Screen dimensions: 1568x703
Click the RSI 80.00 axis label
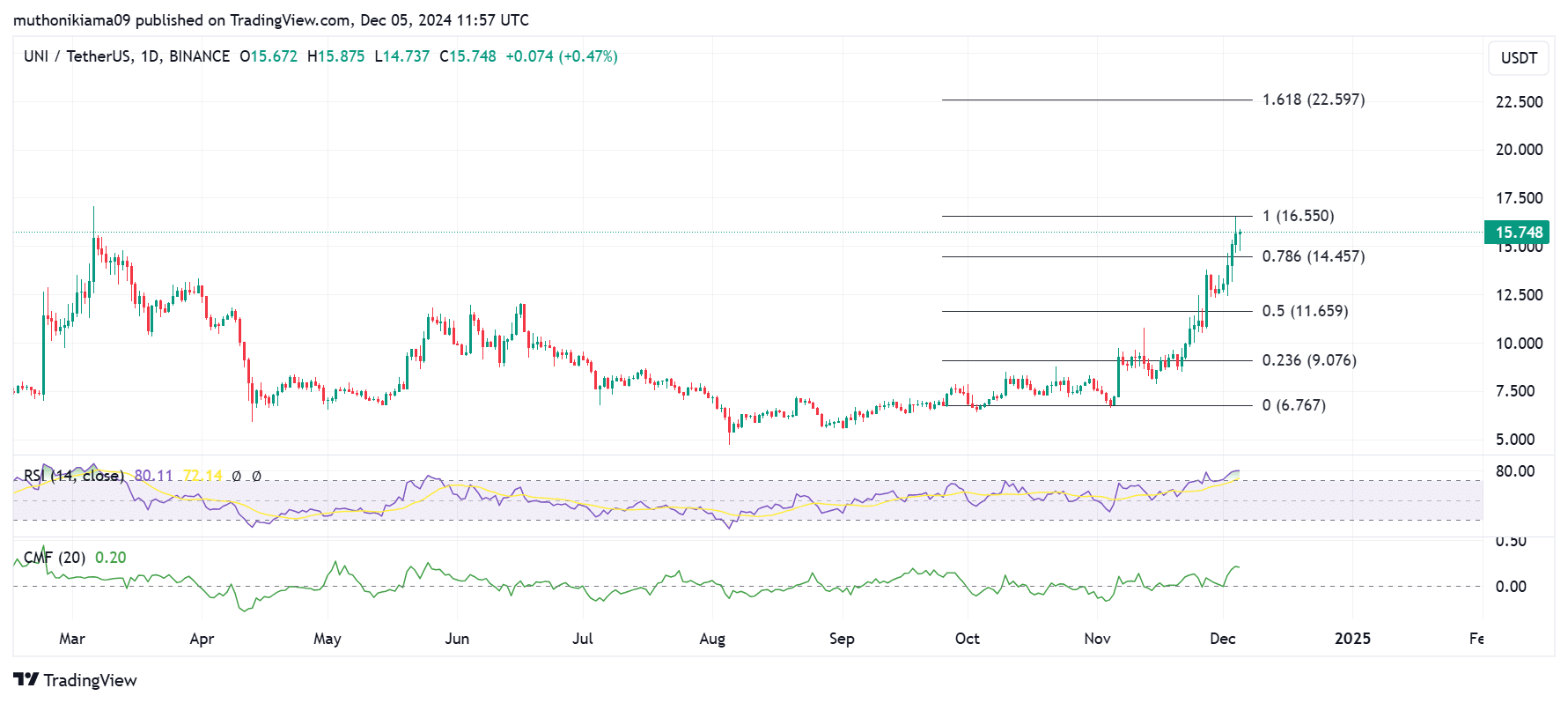(1514, 471)
